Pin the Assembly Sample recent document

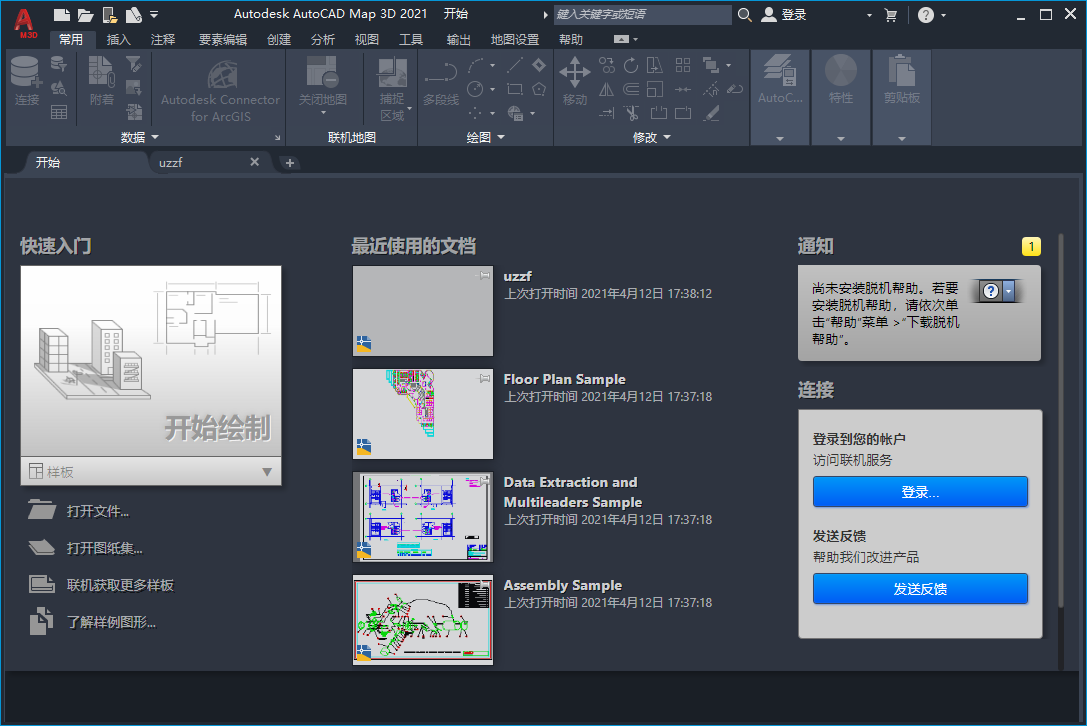485,584
